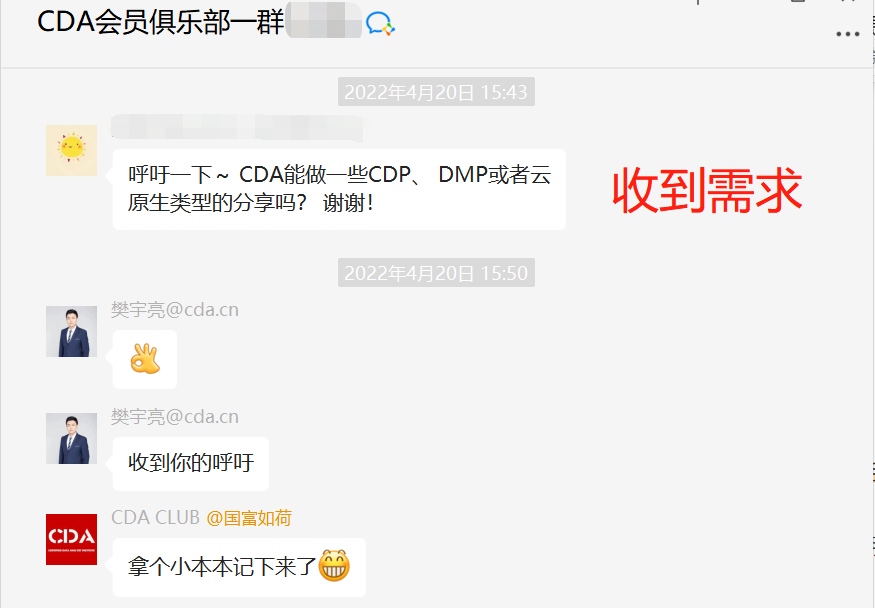Click the red 收到需求 annotation text
Image resolution: width=875 pixels, height=608 pixels.
(708, 191)
